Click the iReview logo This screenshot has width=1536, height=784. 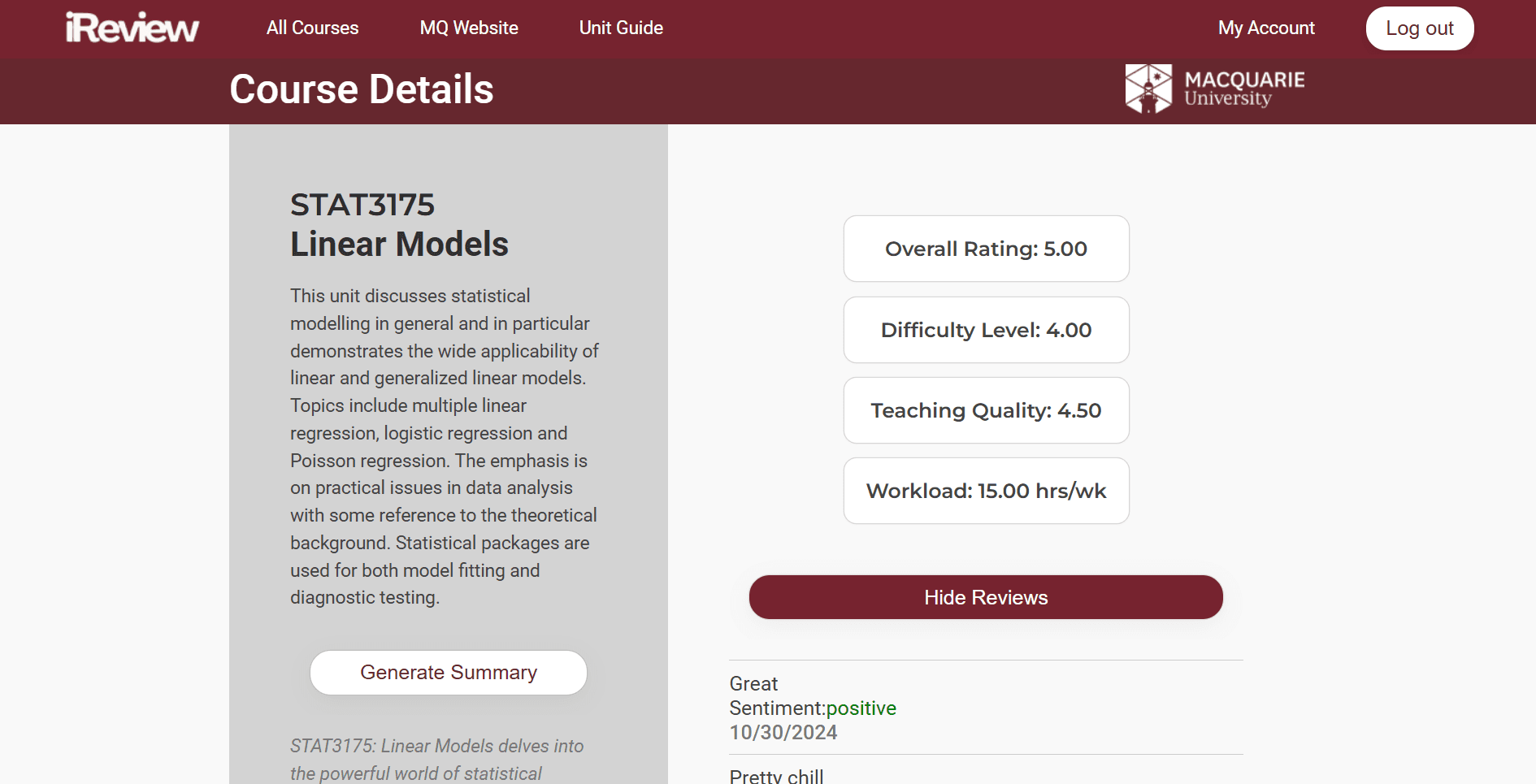(x=132, y=28)
